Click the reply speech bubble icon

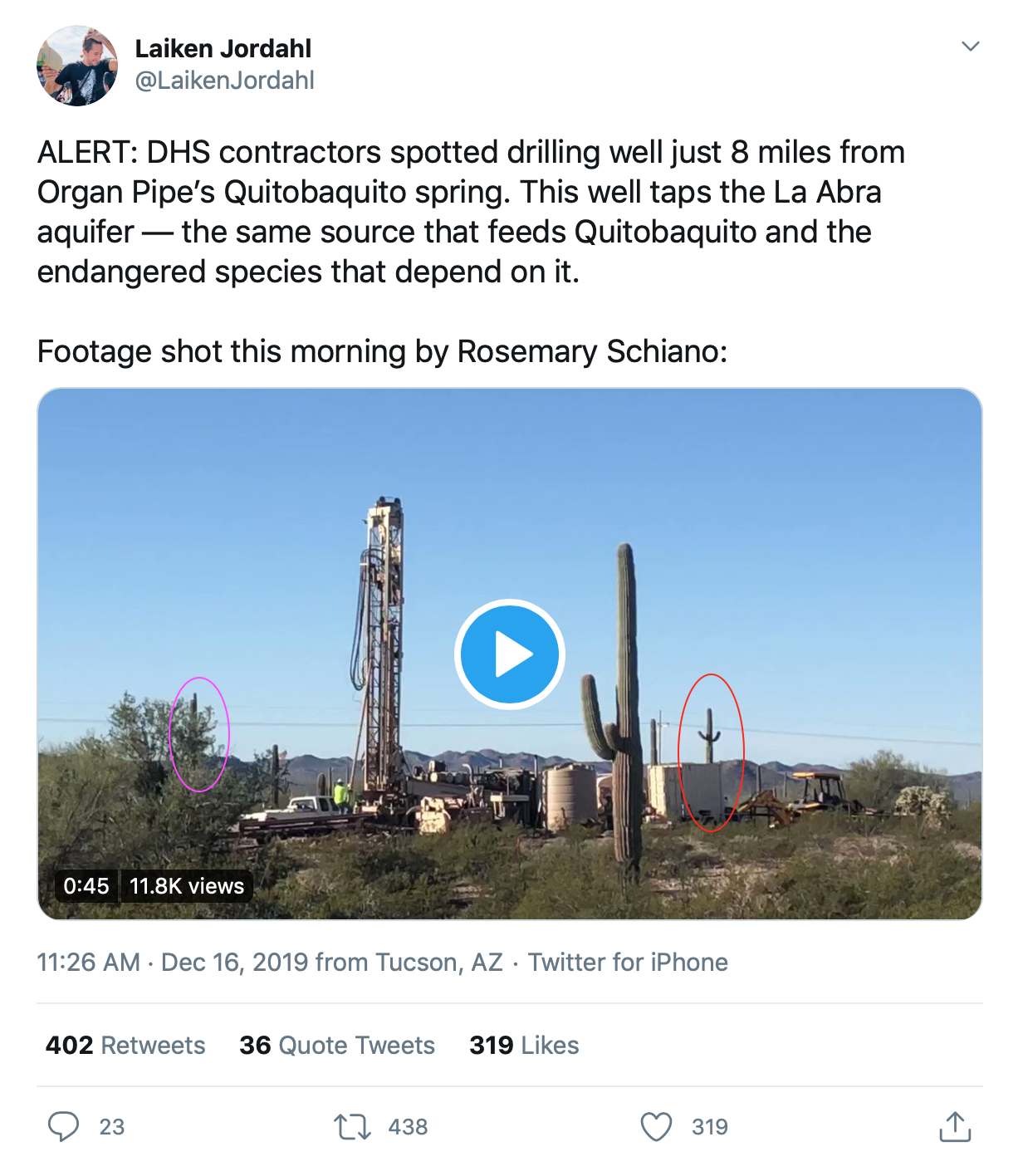click(x=63, y=1127)
